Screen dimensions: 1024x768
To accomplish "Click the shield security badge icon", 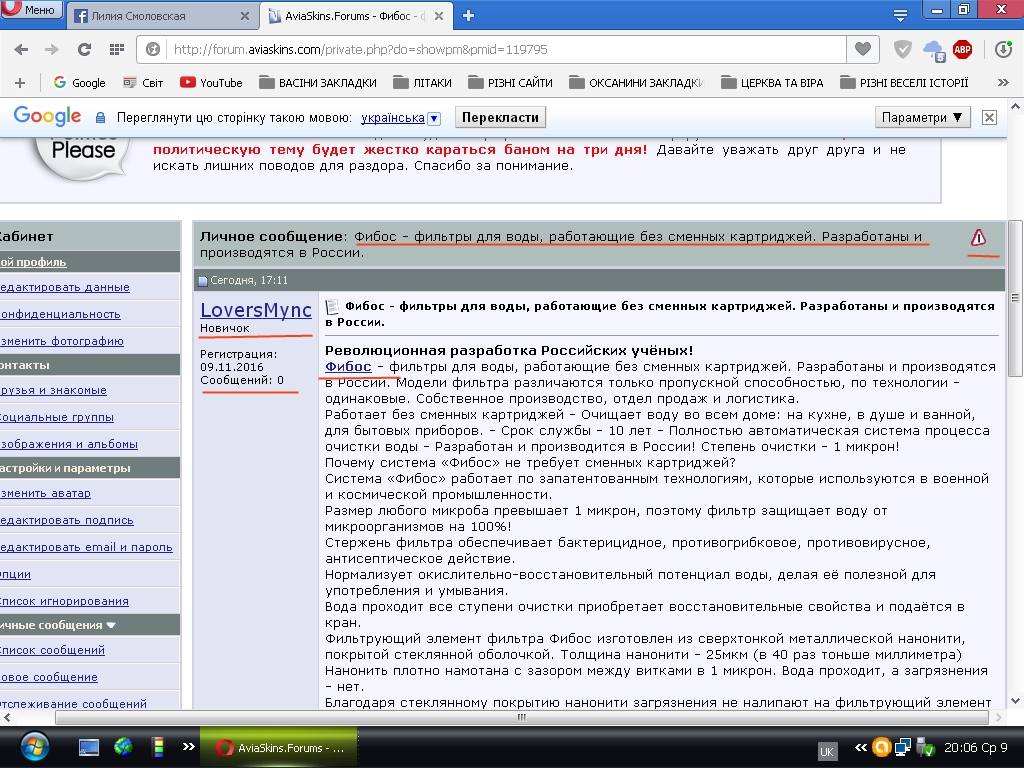I will (x=902, y=49).
